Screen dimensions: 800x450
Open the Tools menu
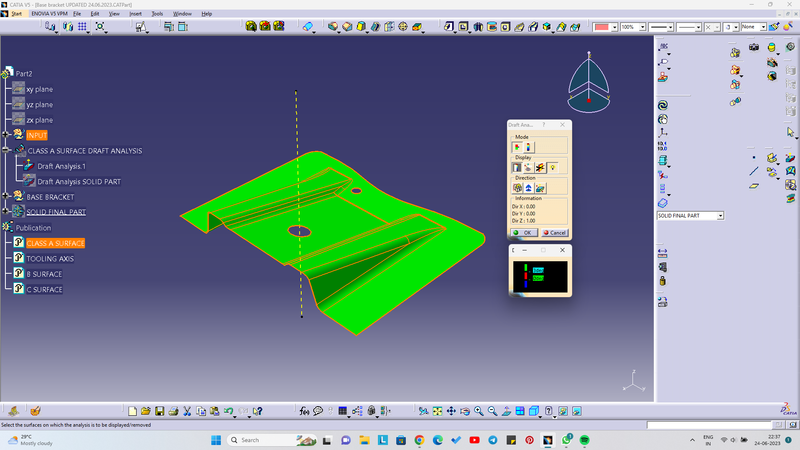tap(157, 14)
